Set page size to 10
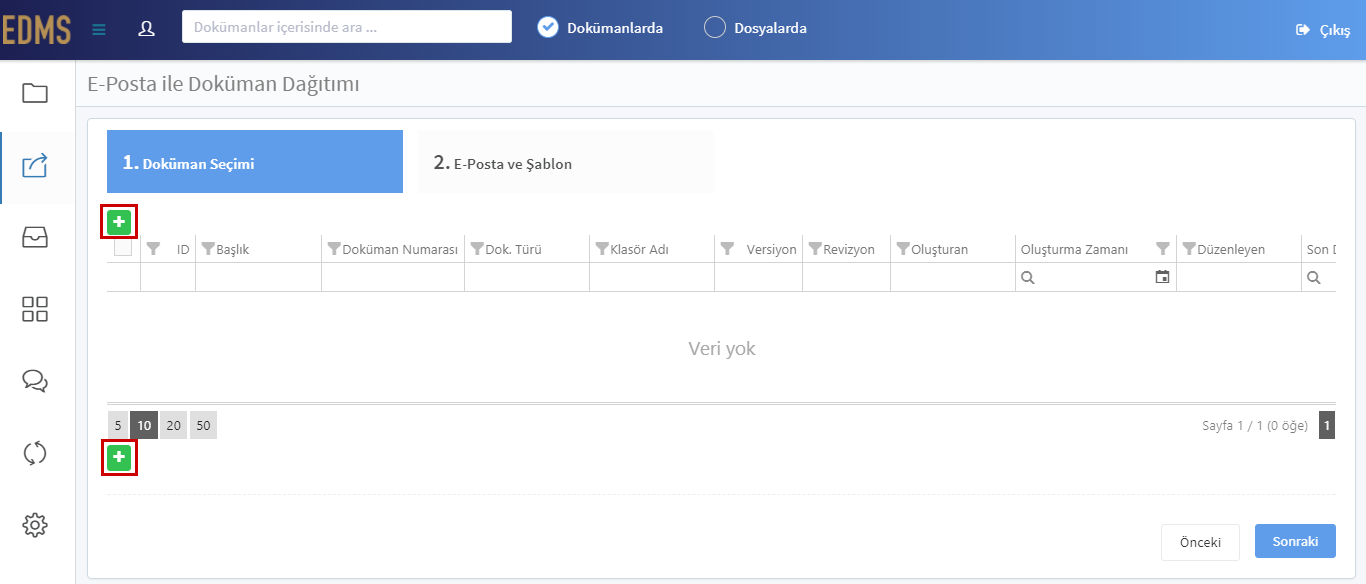1366x584 pixels. pyautogui.click(x=144, y=425)
